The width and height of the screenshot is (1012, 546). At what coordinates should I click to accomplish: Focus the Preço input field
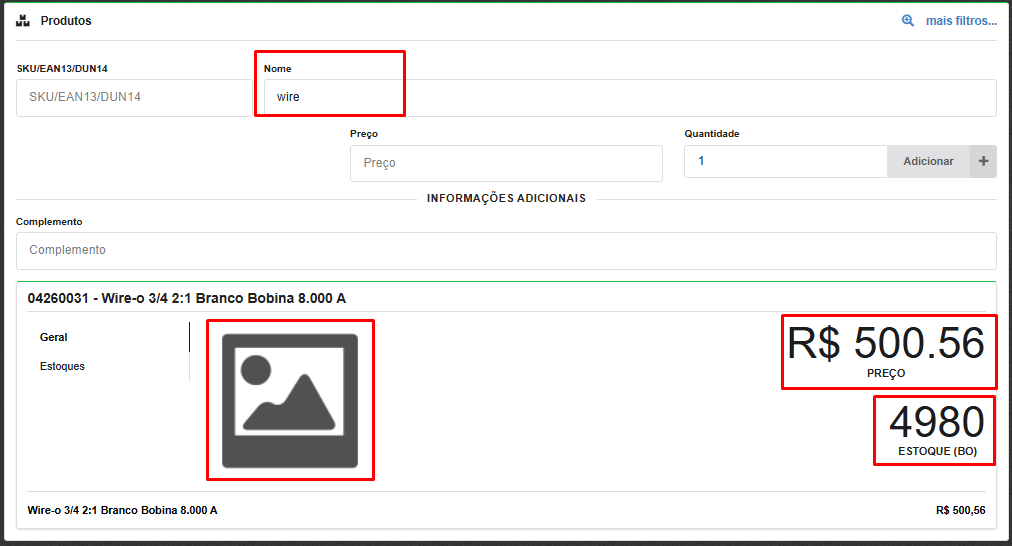(x=505, y=163)
